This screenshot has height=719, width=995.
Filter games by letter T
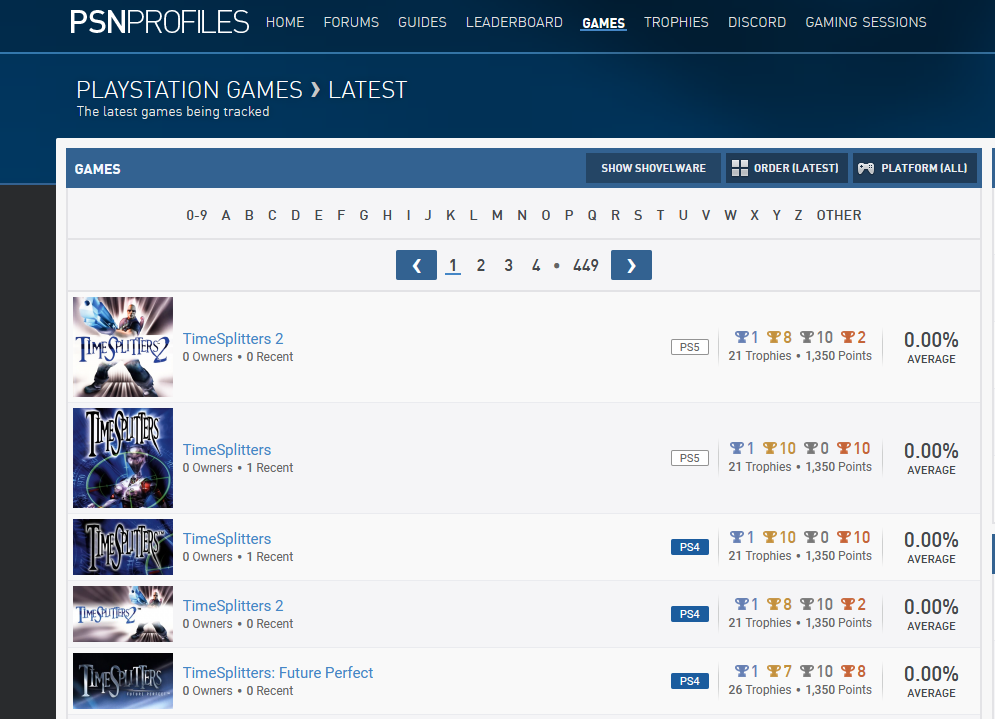[660, 215]
